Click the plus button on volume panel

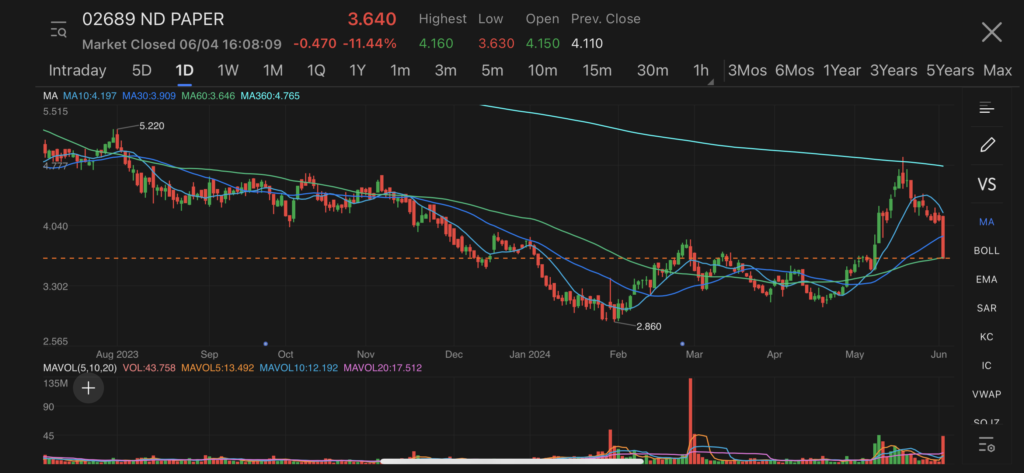point(88,387)
